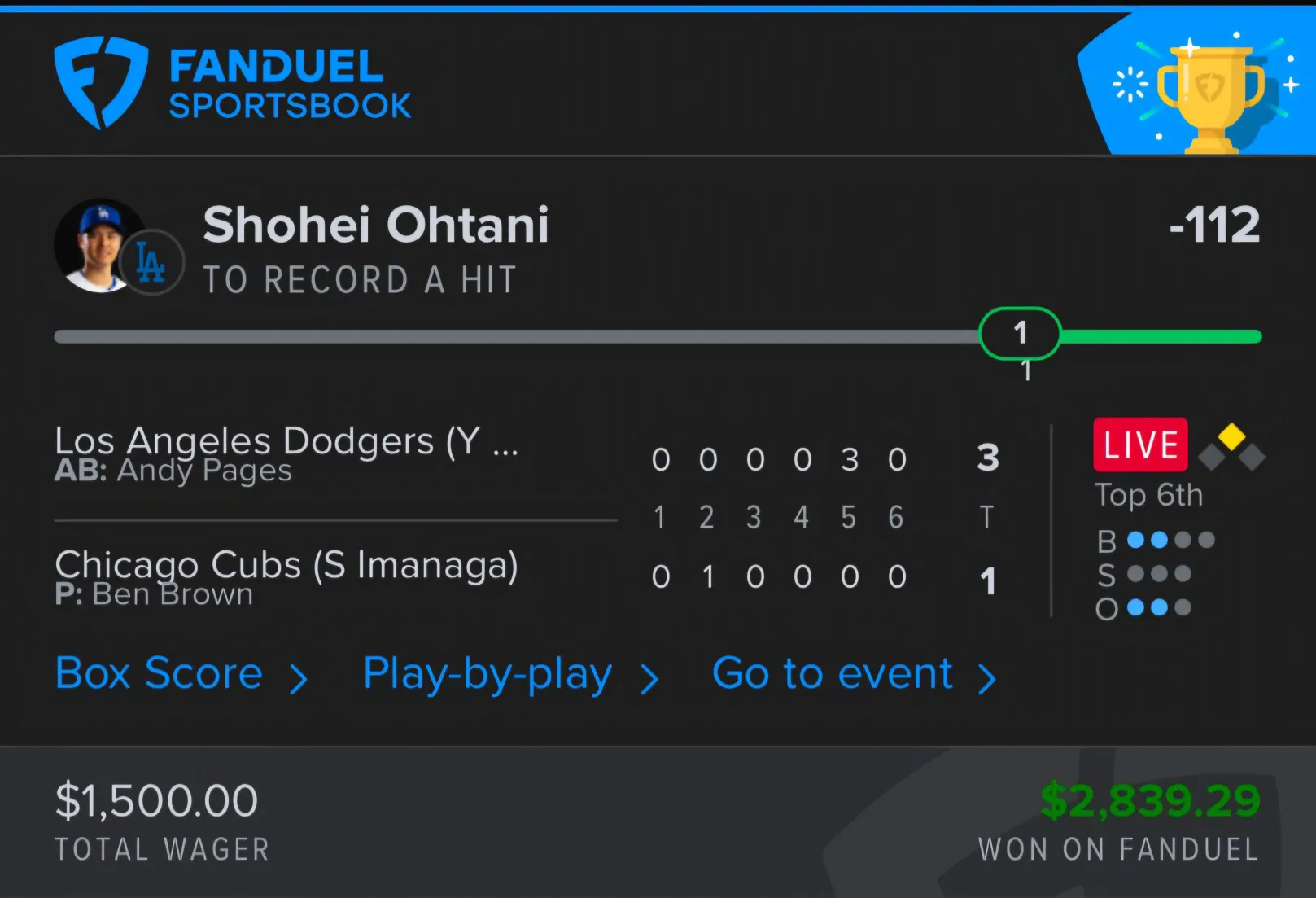The width and height of the screenshot is (1316, 898).
Task: Click the balls count dots indicator
Action: [x=1171, y=540]
